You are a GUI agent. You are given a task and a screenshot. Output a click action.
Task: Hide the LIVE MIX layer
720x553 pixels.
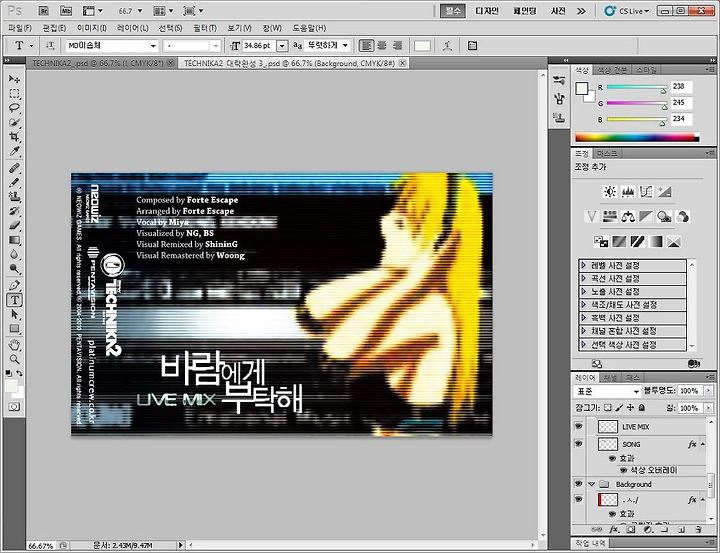coord(579,426)
